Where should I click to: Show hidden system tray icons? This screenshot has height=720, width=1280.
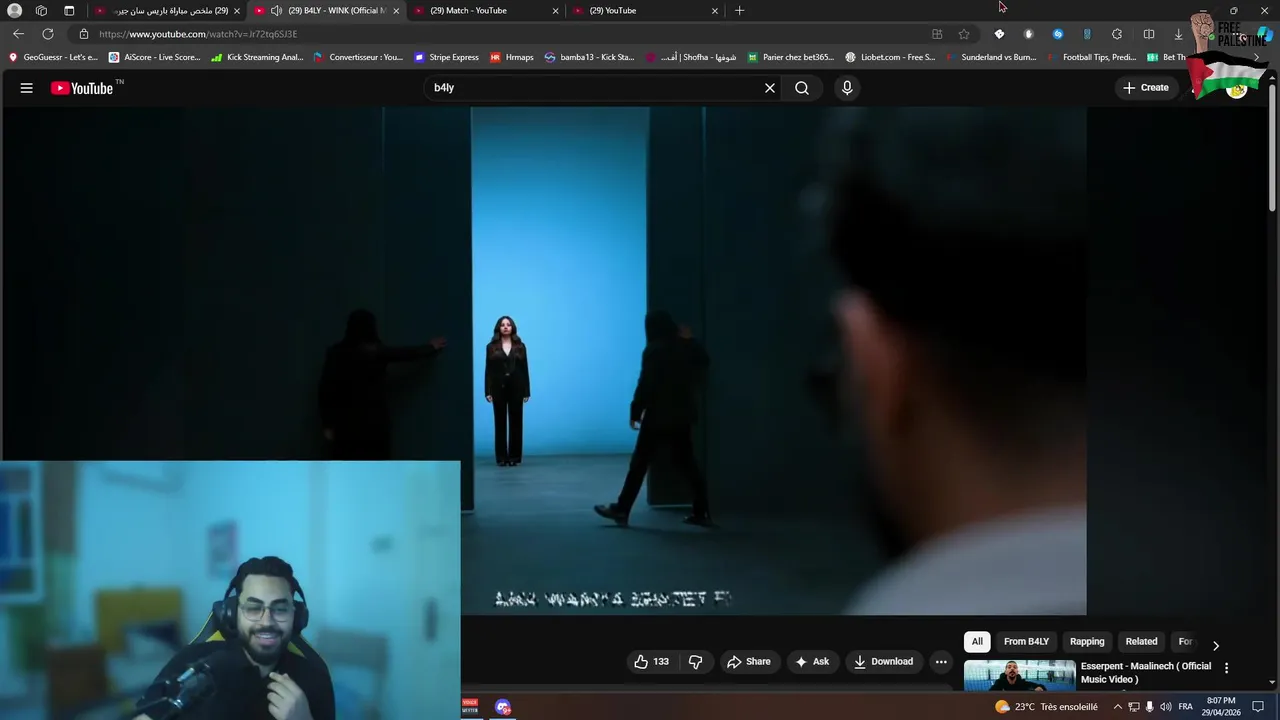pos(1117,707)
